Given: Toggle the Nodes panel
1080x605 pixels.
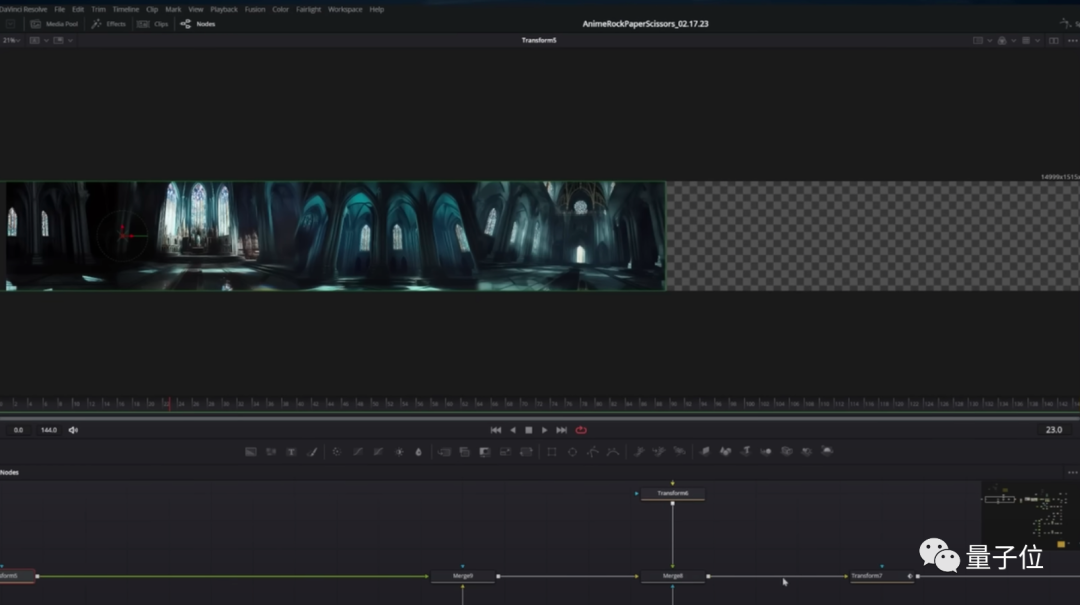Looking at the screenshot, I should pyautogui.click(x=198, y=24).
